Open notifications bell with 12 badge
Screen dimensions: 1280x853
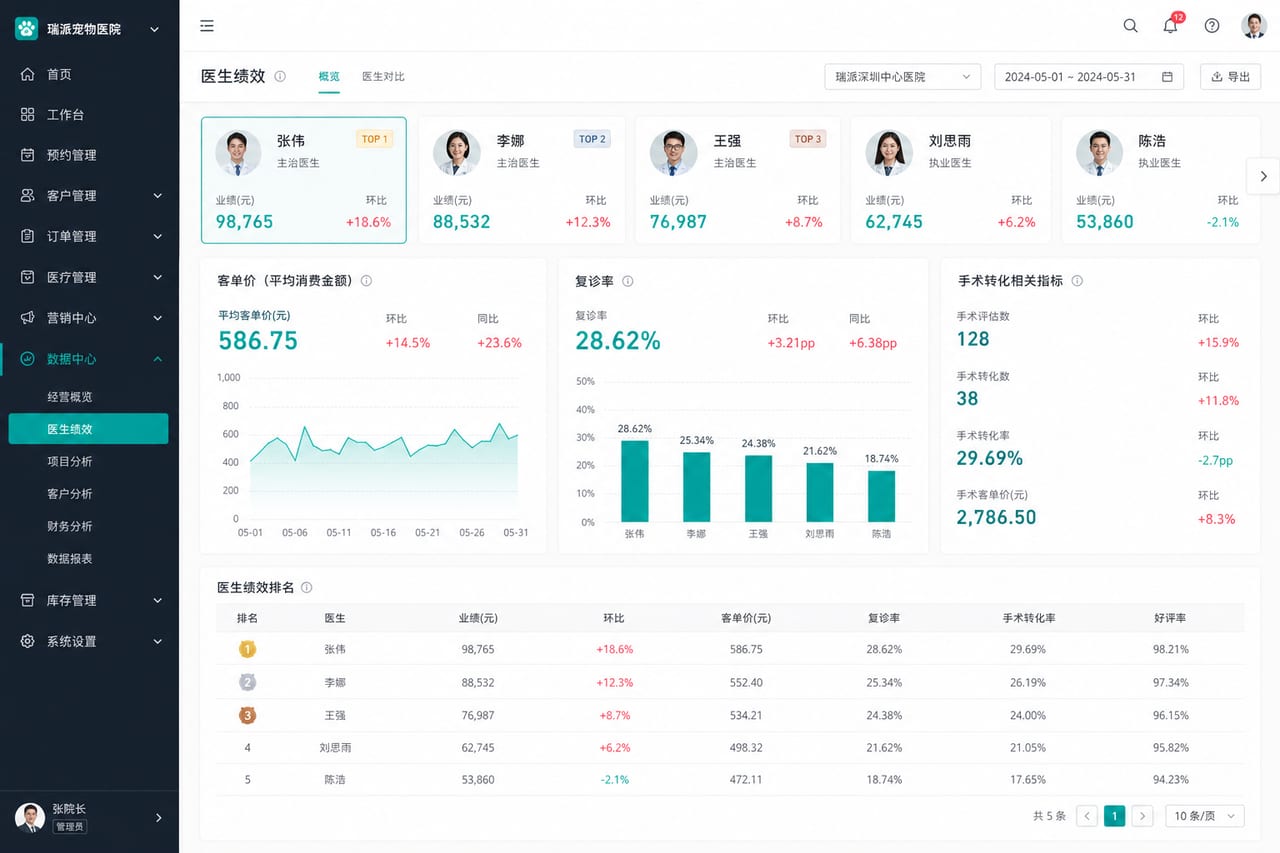[x=1171, y=25]
